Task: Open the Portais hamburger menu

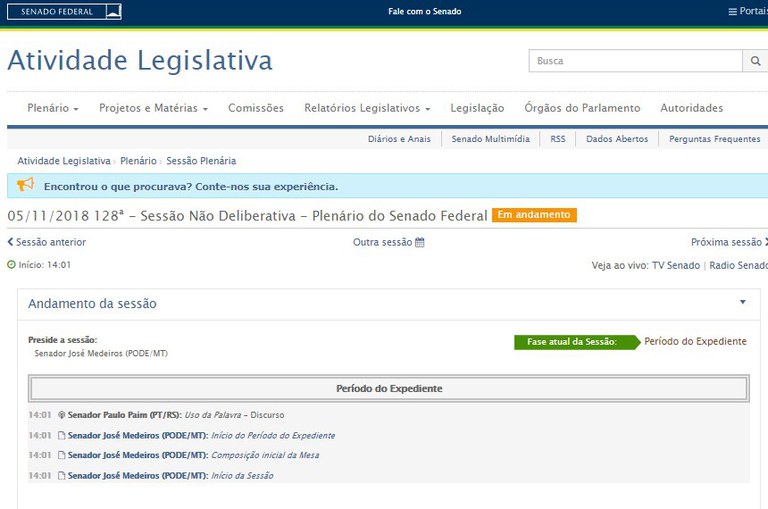Action: point(748,12)
